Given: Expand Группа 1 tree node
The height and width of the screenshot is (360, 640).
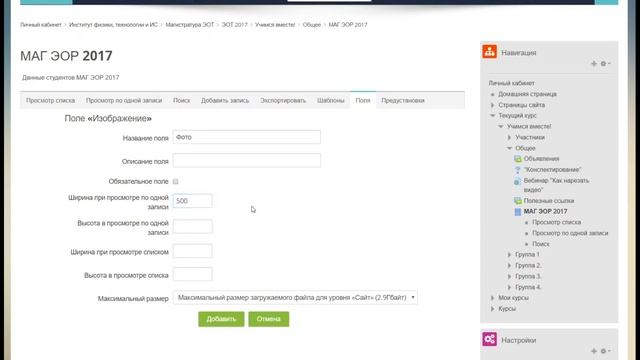Looking at the screenshot, I should point(509,255).
